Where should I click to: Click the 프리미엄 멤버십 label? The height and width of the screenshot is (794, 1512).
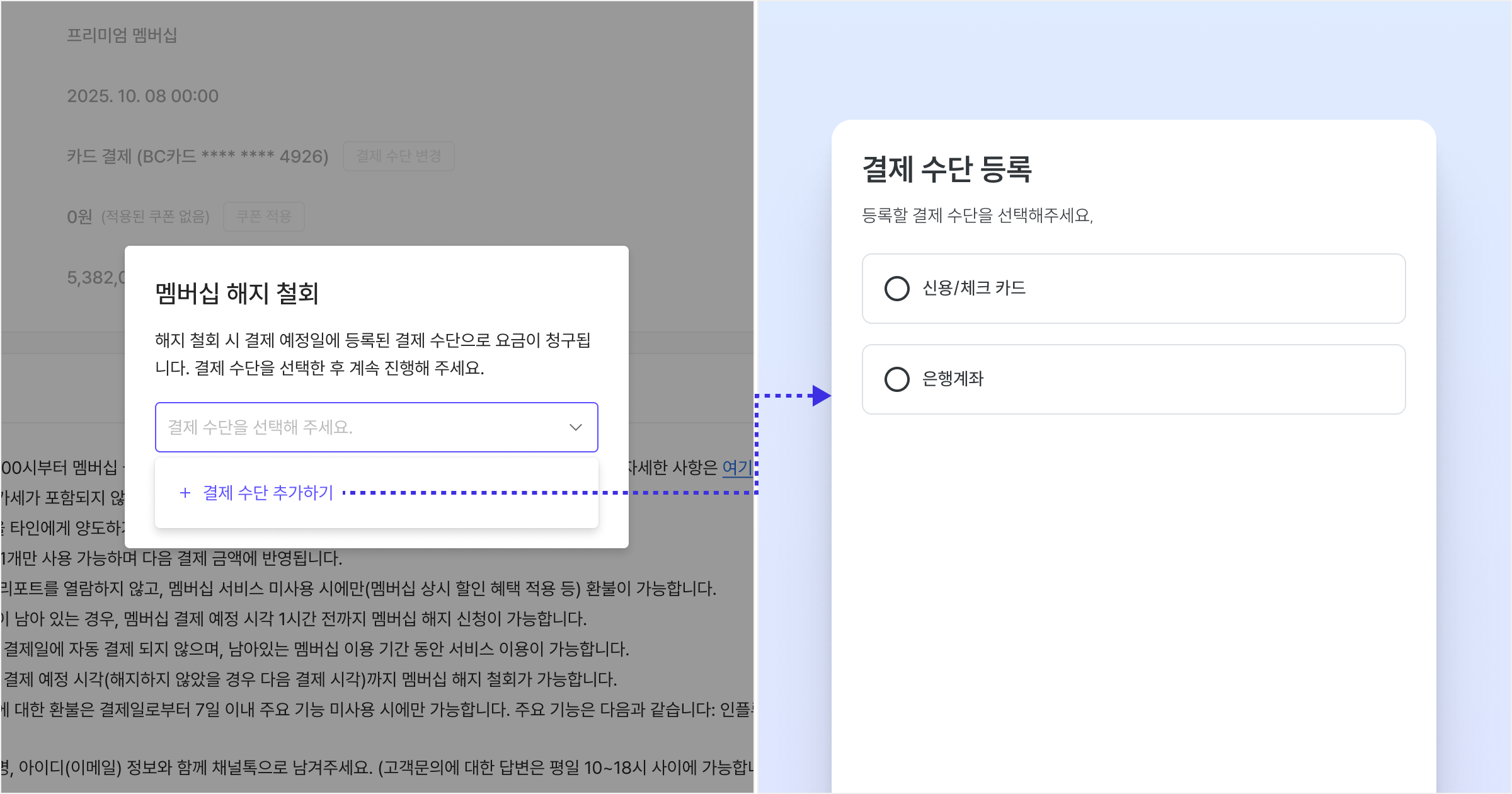[x=122, y=35]
